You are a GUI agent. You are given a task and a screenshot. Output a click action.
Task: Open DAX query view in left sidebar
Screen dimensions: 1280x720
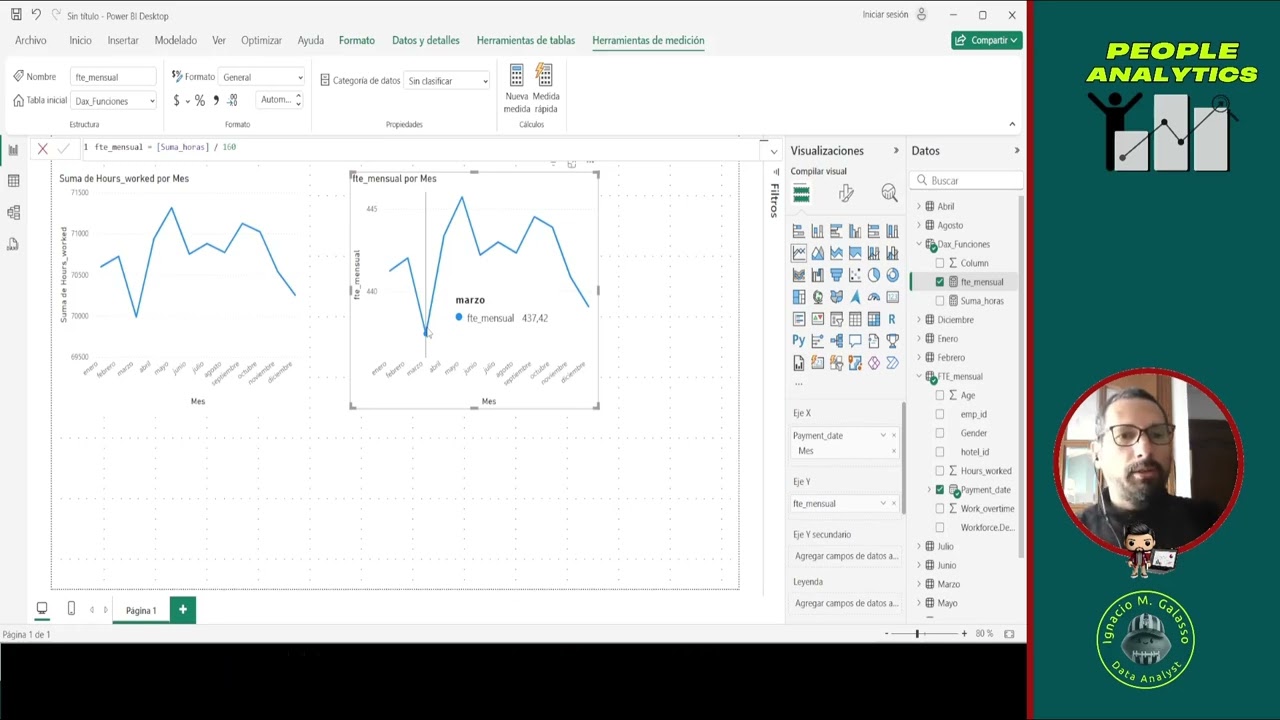pyautogui.click(x=13, y=244)
